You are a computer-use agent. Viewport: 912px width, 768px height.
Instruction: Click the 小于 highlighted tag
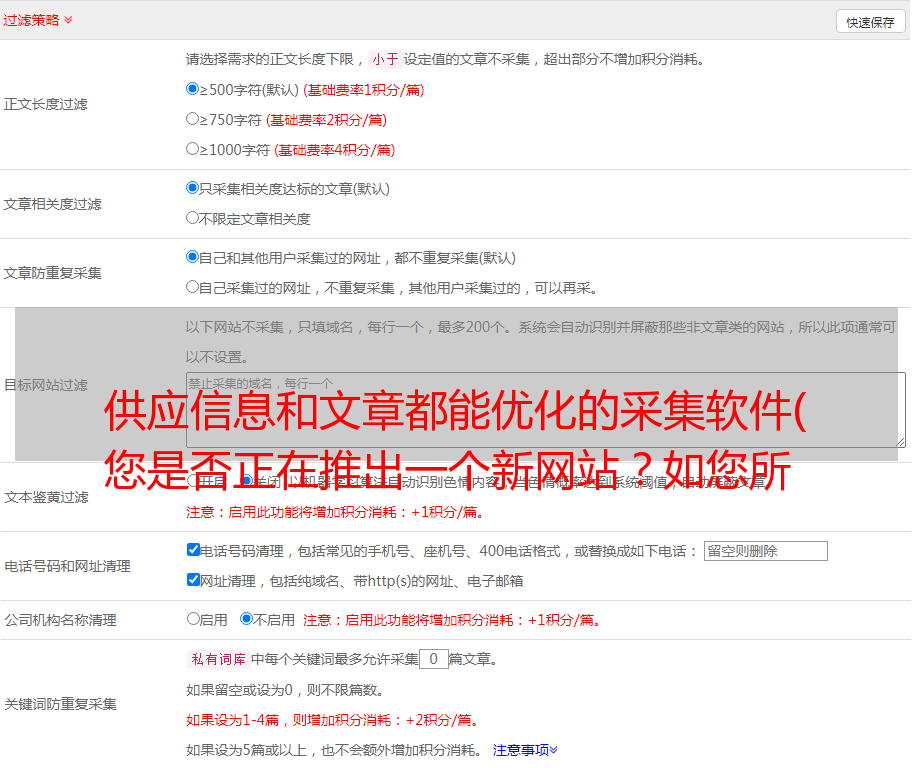385,59
